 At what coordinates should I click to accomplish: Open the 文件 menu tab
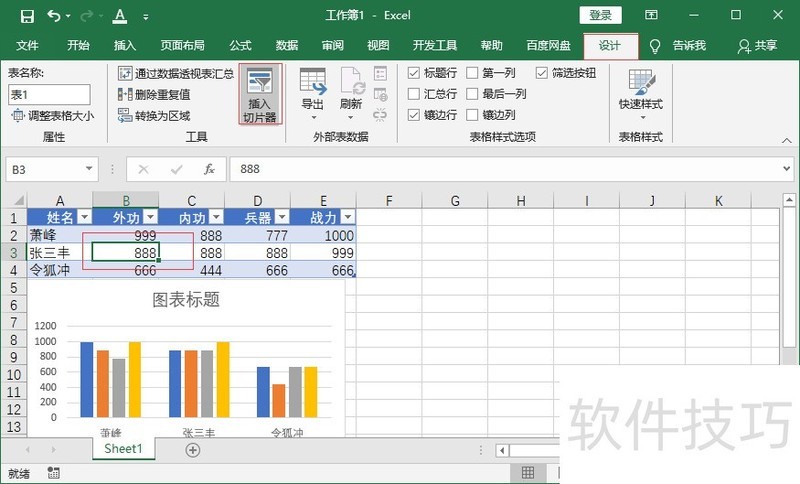(27, 45)
